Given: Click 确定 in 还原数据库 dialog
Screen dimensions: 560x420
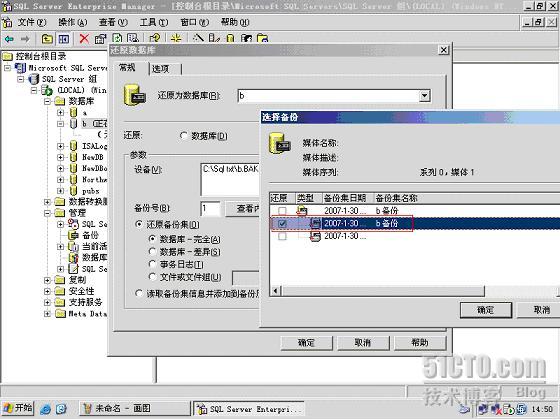Looking at the screenshot, I should pyautogui.click(x=306, y=343).
